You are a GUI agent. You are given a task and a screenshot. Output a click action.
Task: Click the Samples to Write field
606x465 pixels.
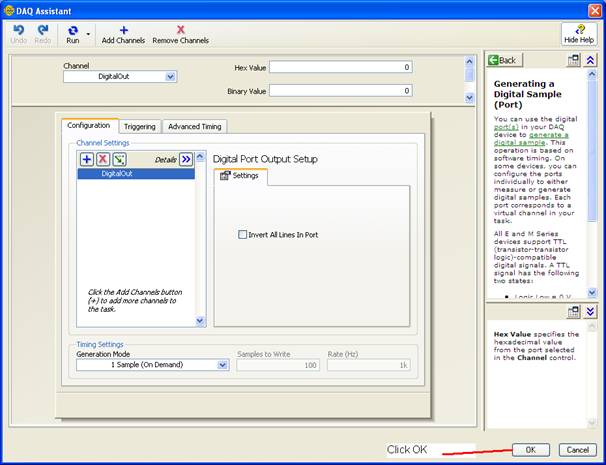278,365
